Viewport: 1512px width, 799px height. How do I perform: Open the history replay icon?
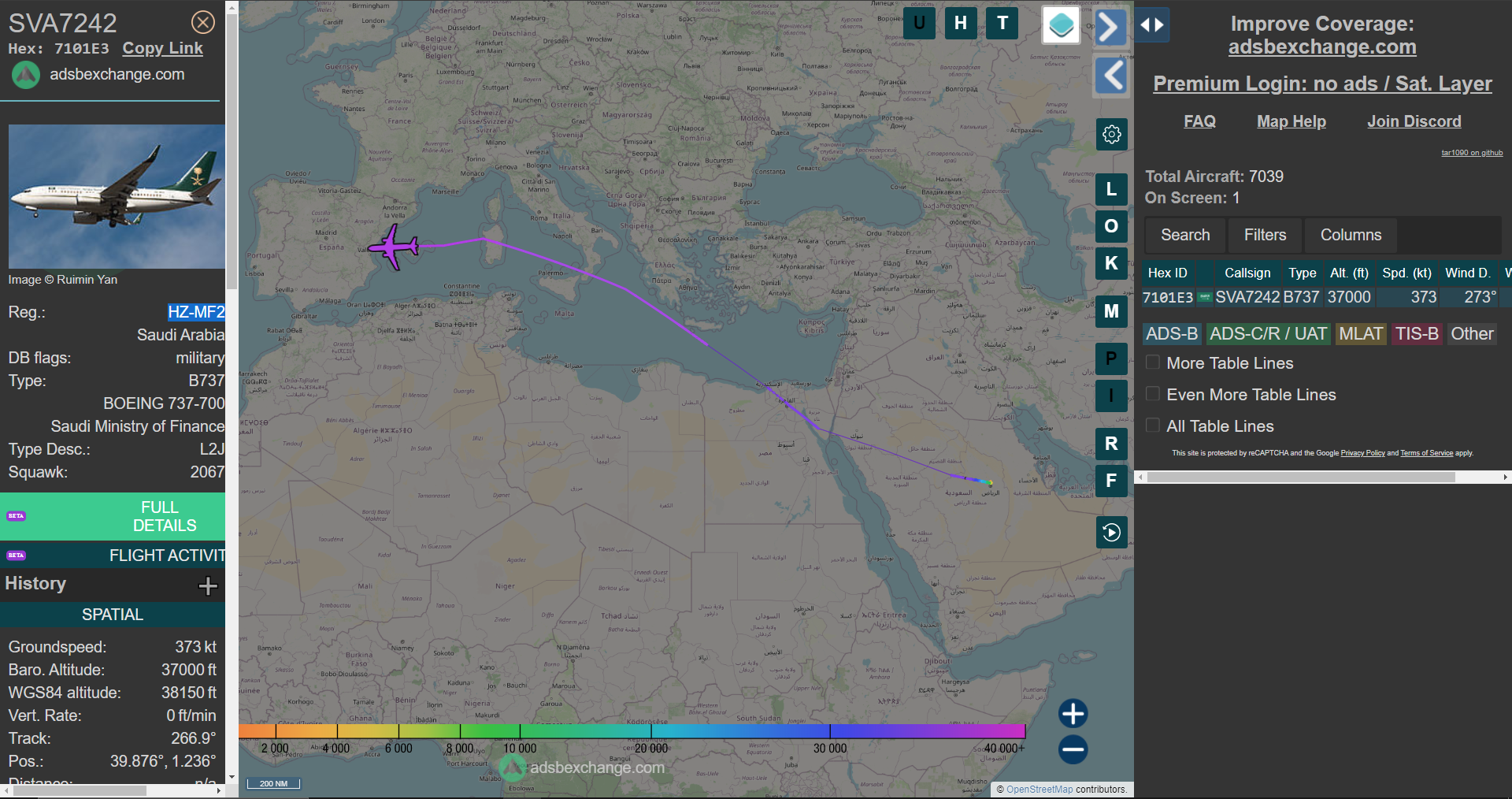[x=1112, y=533]
